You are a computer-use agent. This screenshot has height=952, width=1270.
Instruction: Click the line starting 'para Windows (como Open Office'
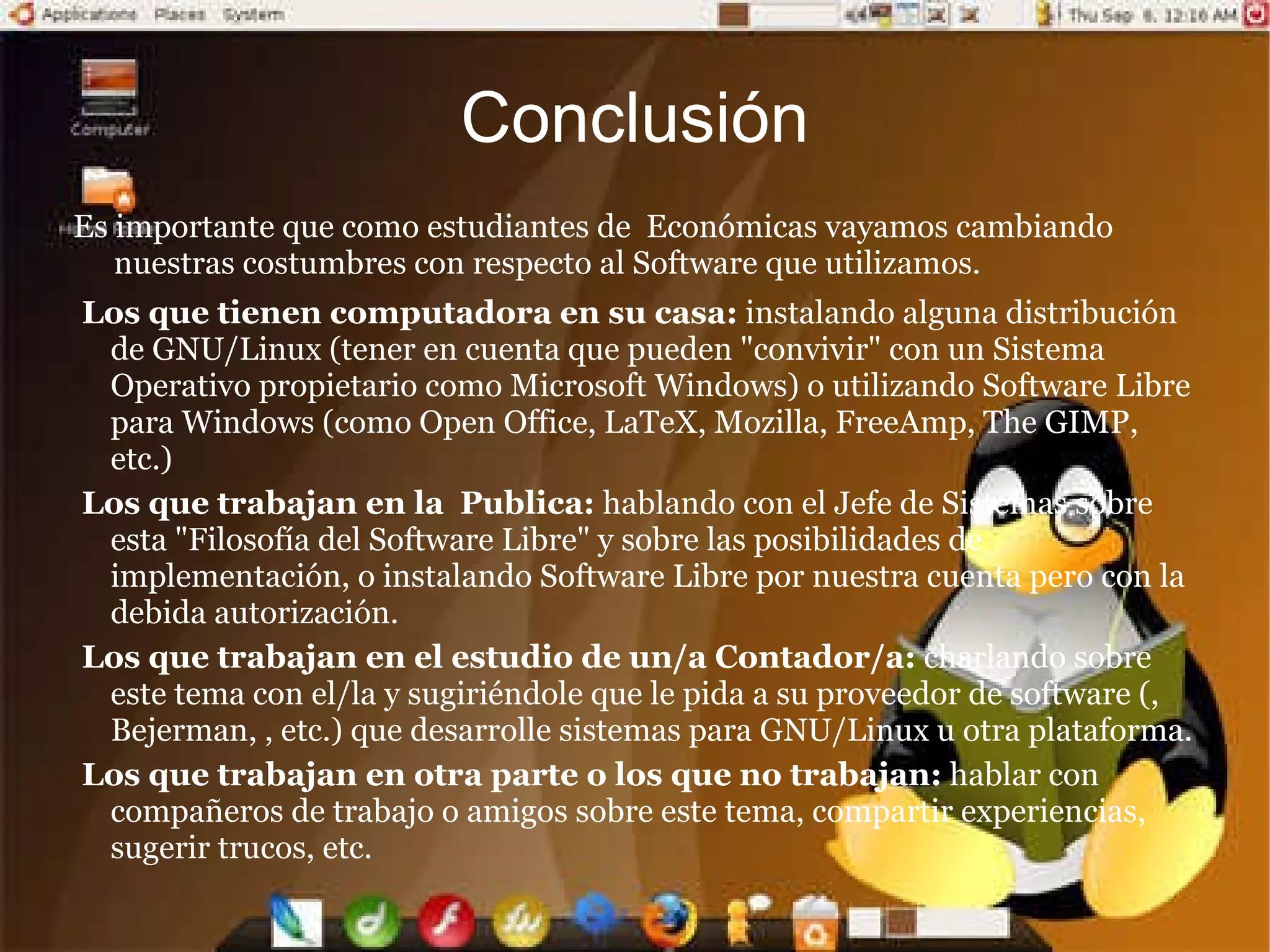click(624, 423)
